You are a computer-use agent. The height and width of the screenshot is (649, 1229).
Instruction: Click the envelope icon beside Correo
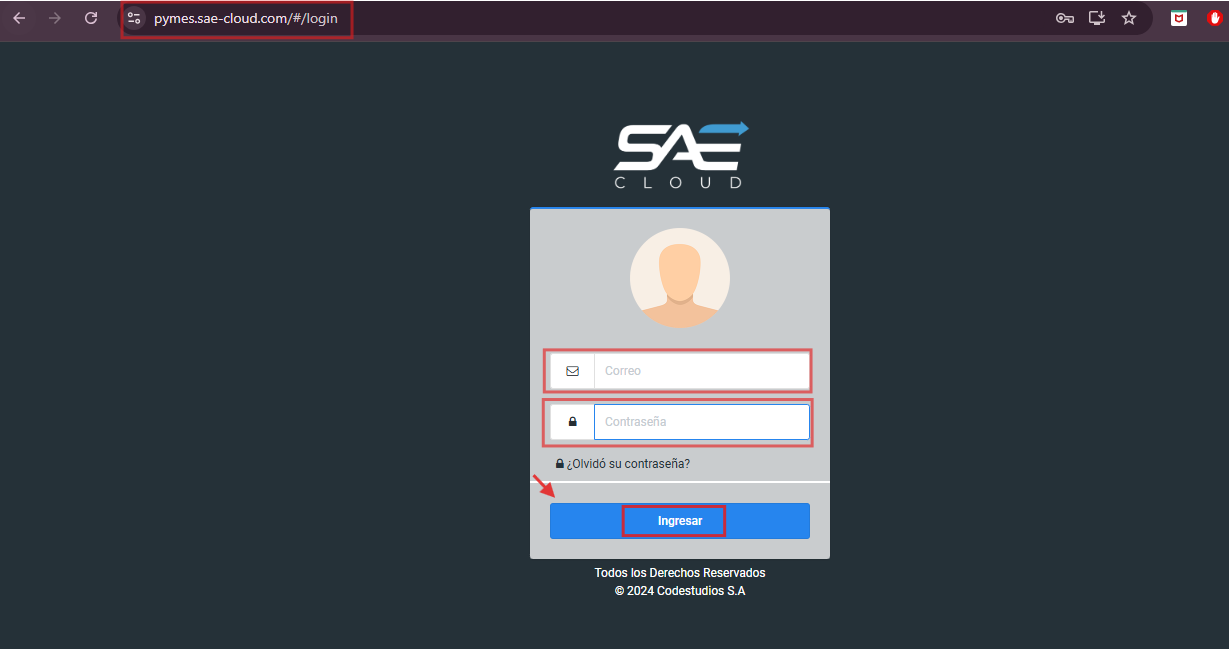[x=572, y=371]
